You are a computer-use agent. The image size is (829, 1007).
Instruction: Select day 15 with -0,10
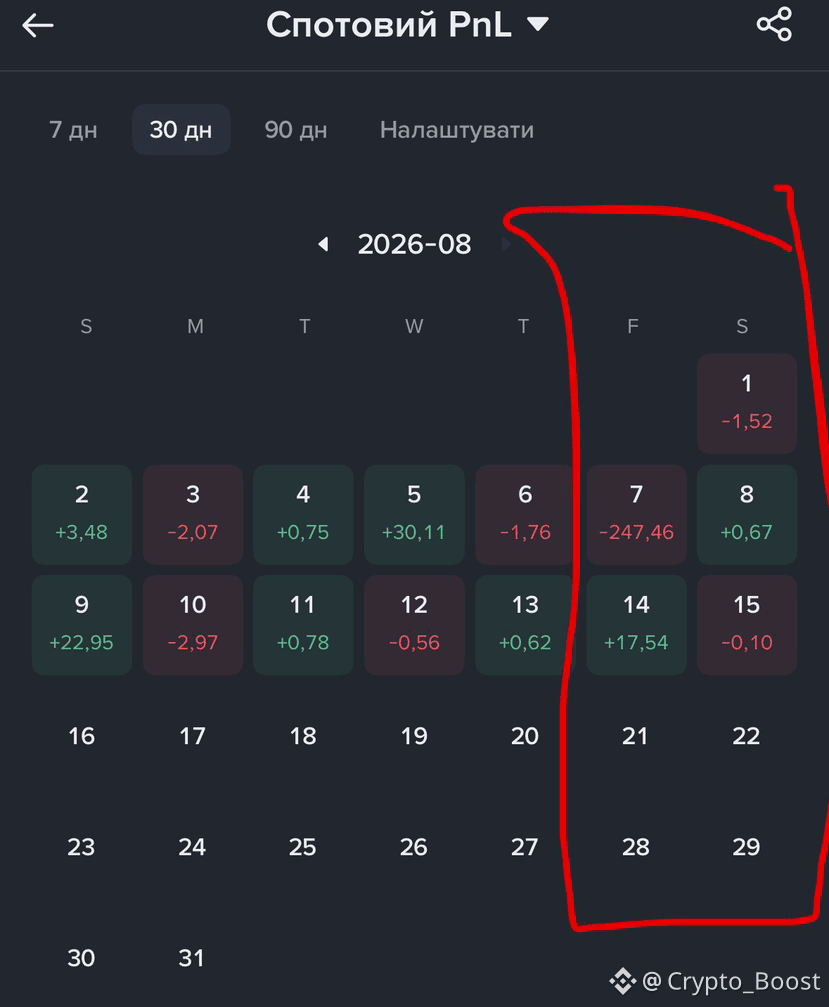(747, 625)
